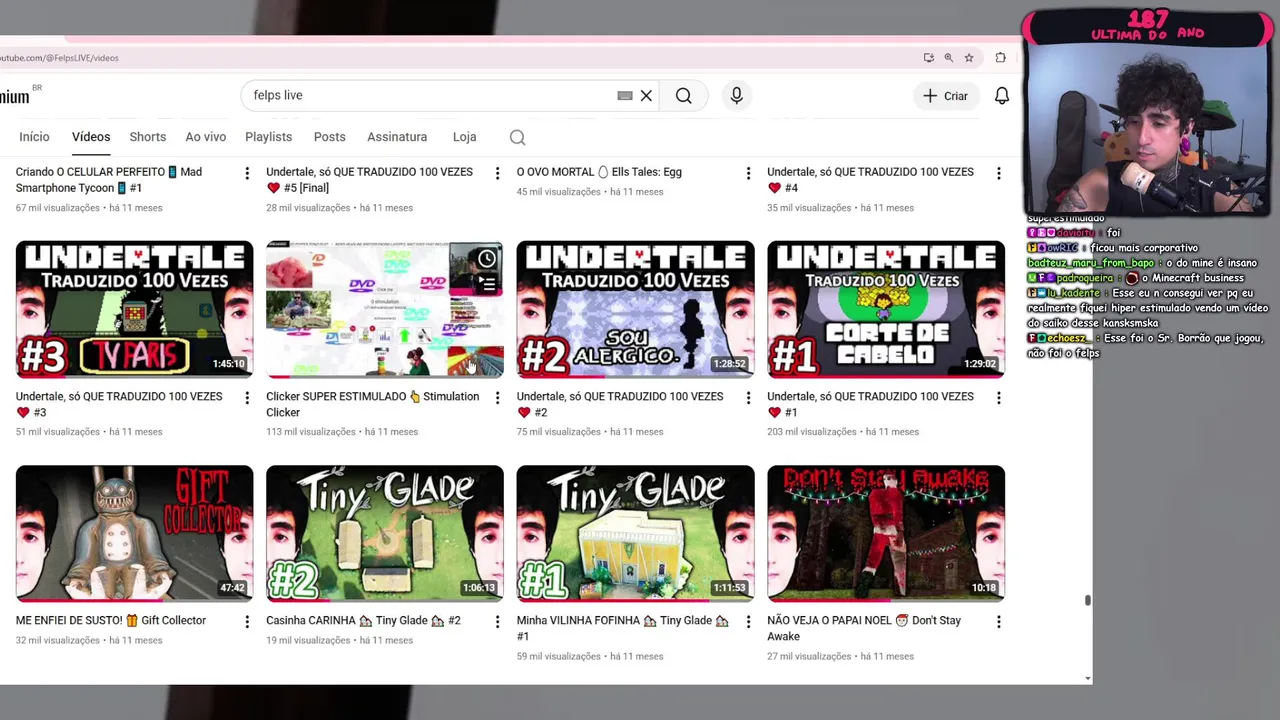Open more options for Undertale #4 video

coord(998,173)
